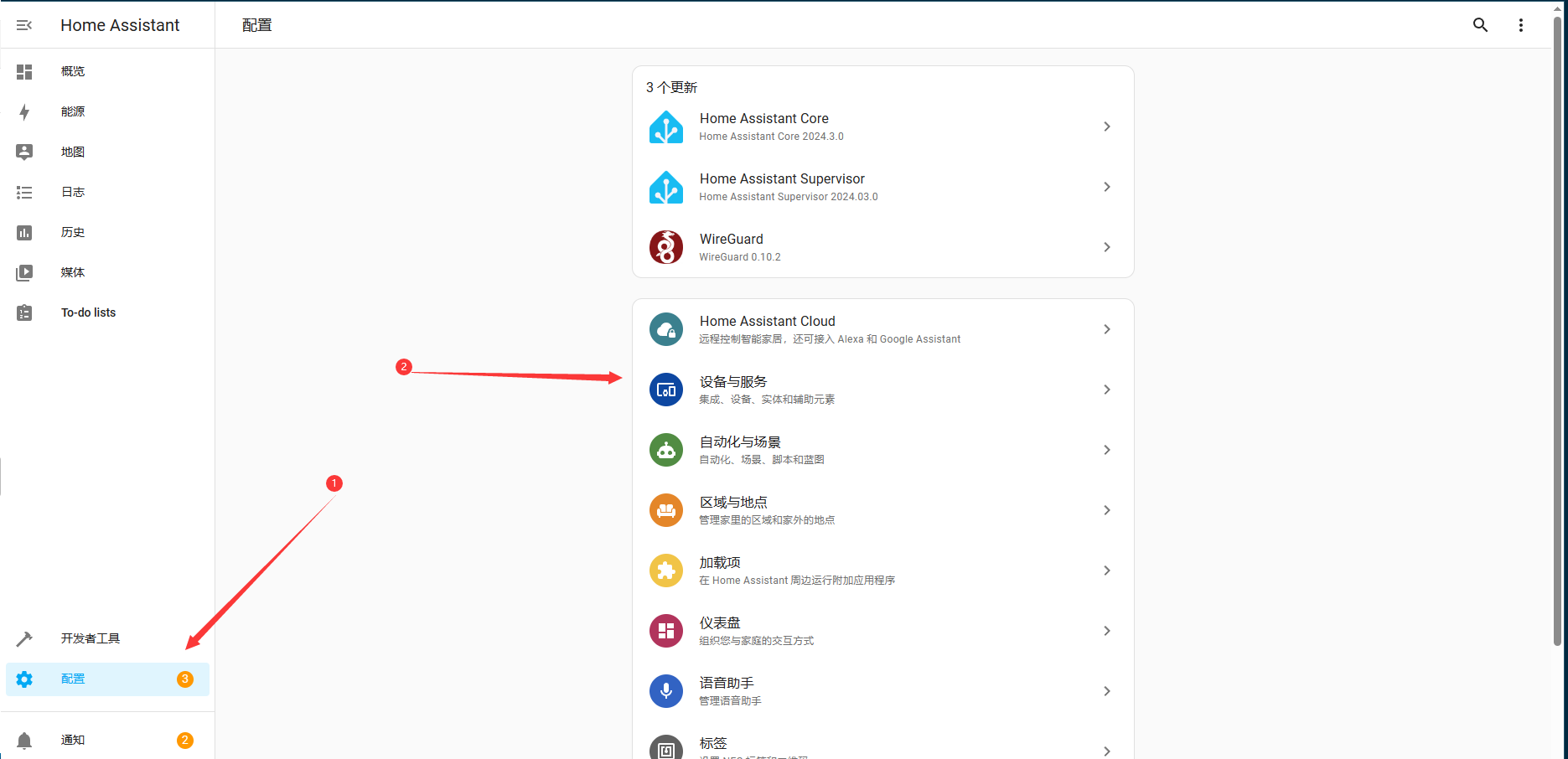Viewport: 1568px width, 759px height.
Task: Click the 地图 map icon
Action: (x=24, y=152)
